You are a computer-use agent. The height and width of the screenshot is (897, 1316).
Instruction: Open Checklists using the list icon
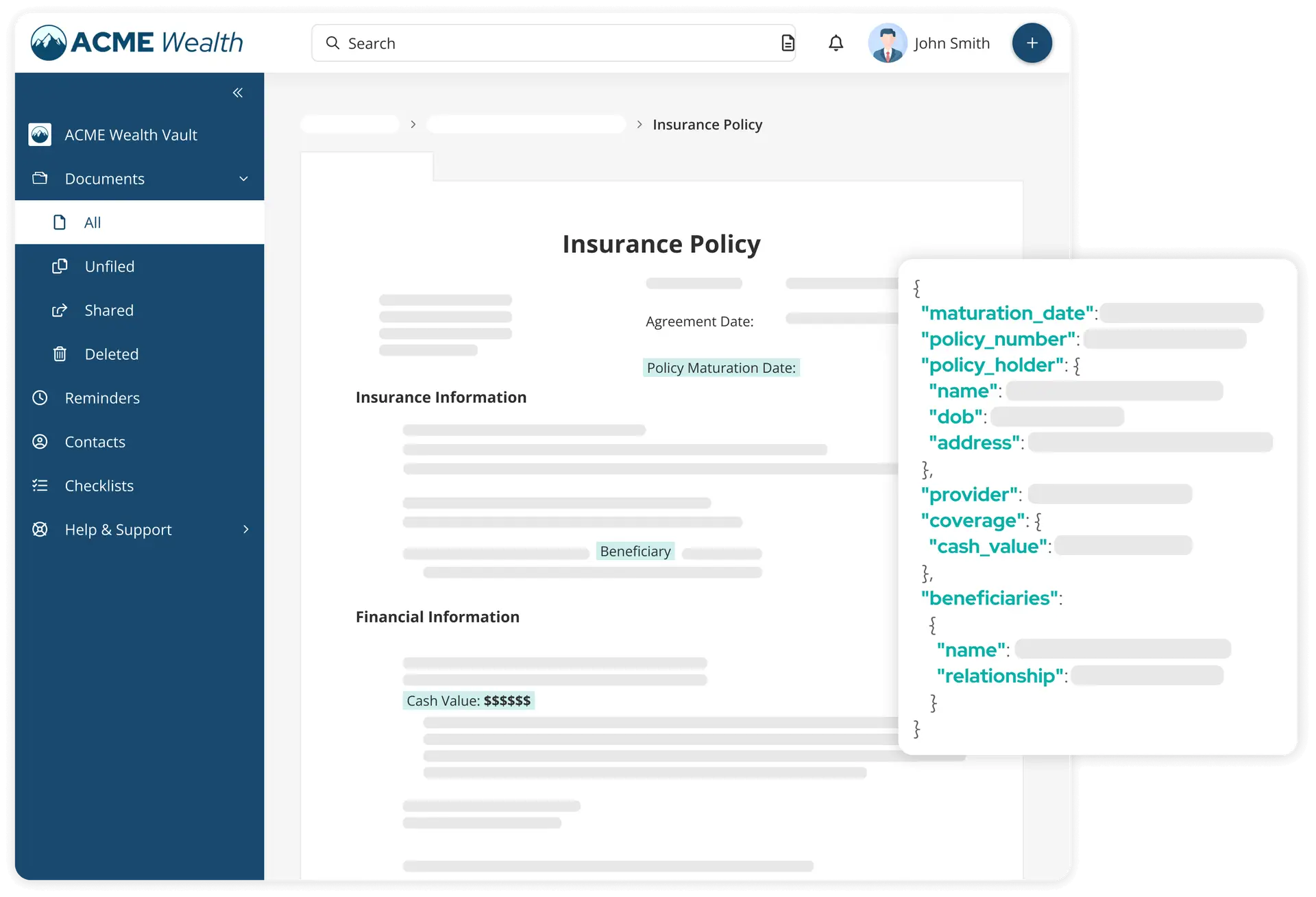(x=40, y=485)
